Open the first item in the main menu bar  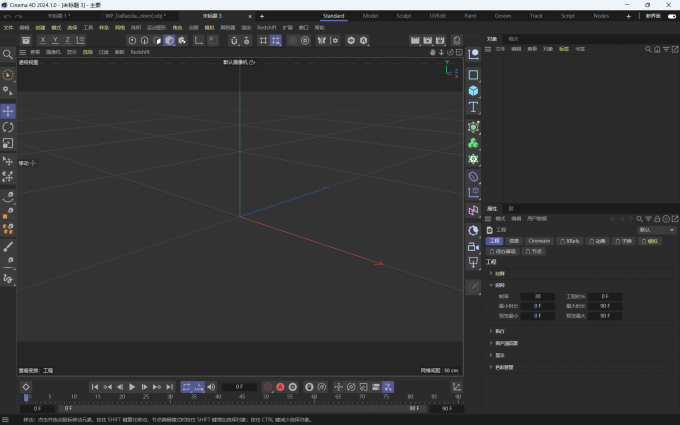(8, 27)
